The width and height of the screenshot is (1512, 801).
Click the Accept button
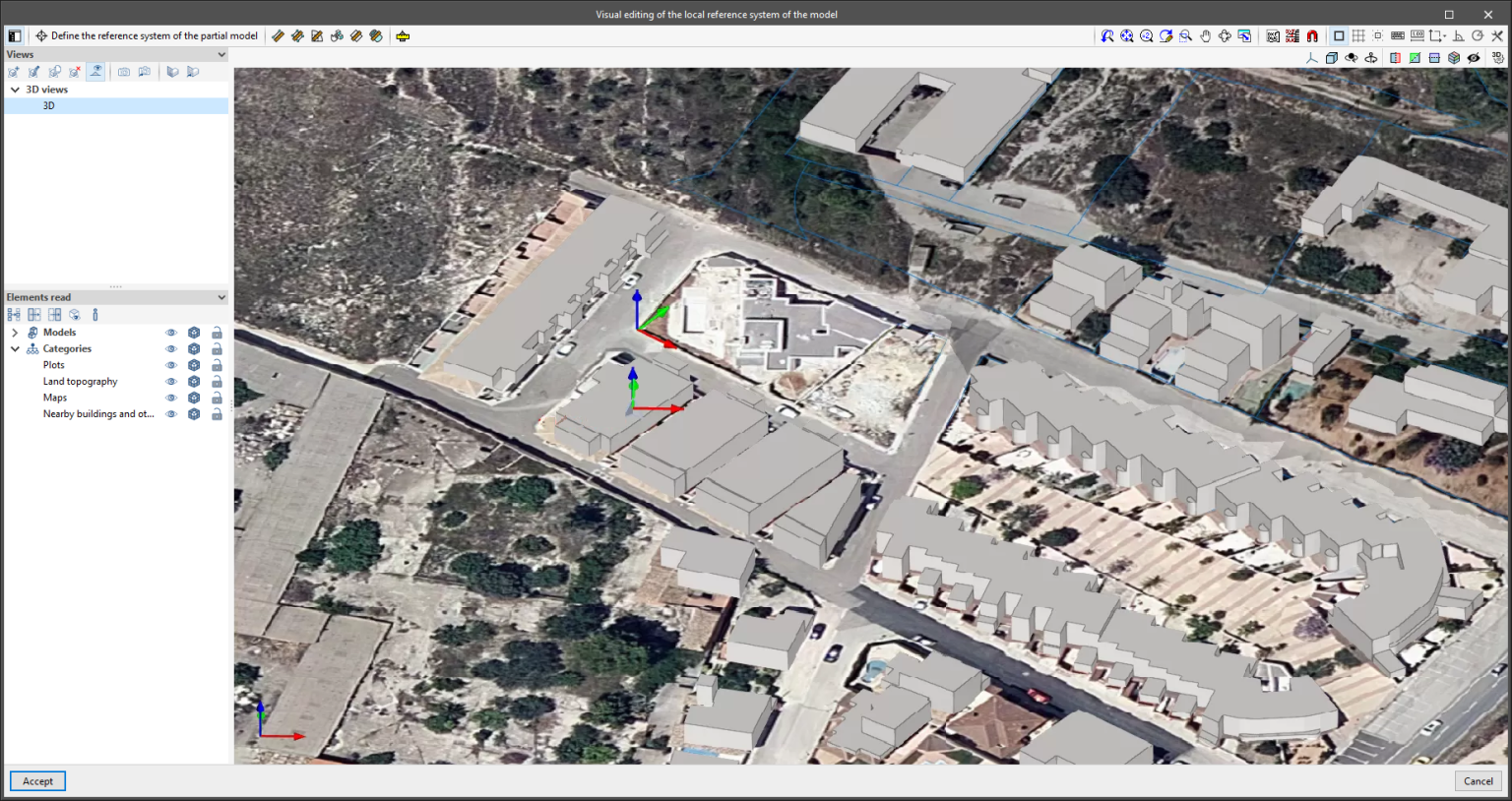tap(37, 781)
